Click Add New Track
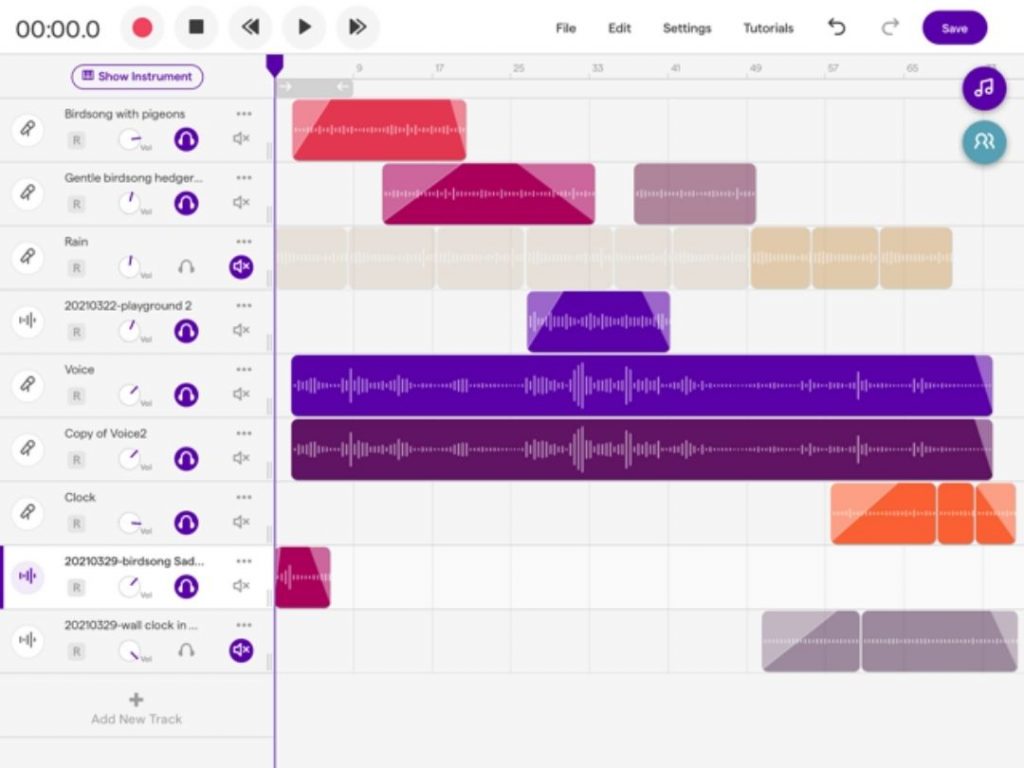The image size is (1024, 768). click(137, 708)
